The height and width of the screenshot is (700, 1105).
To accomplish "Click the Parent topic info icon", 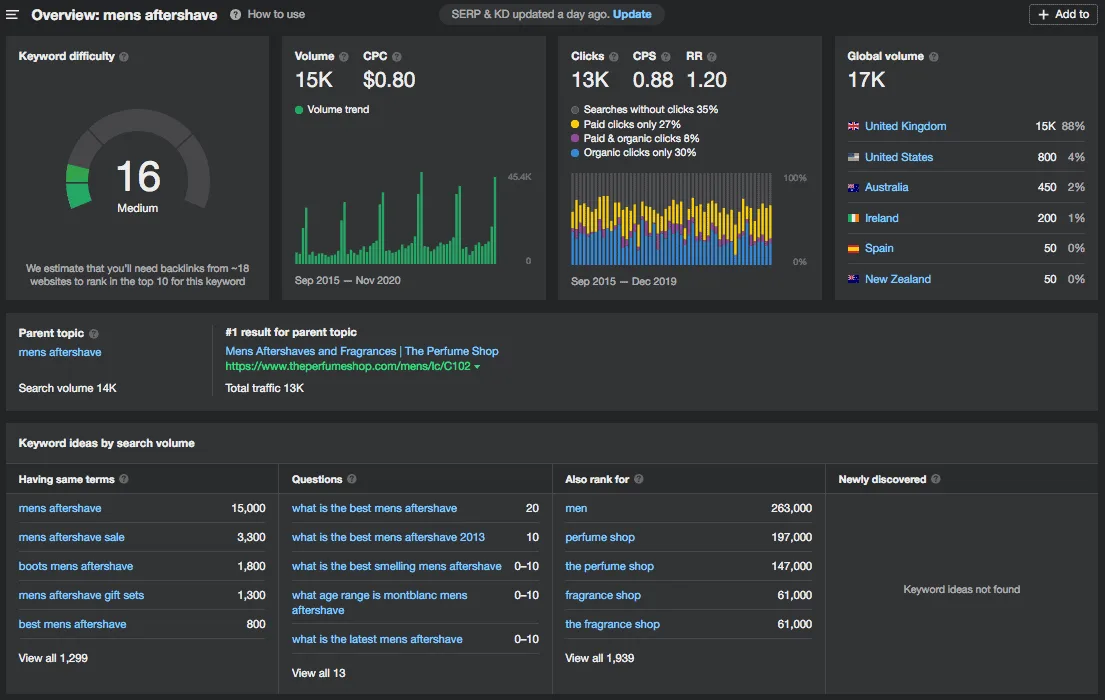I will (x=94, y=333).
